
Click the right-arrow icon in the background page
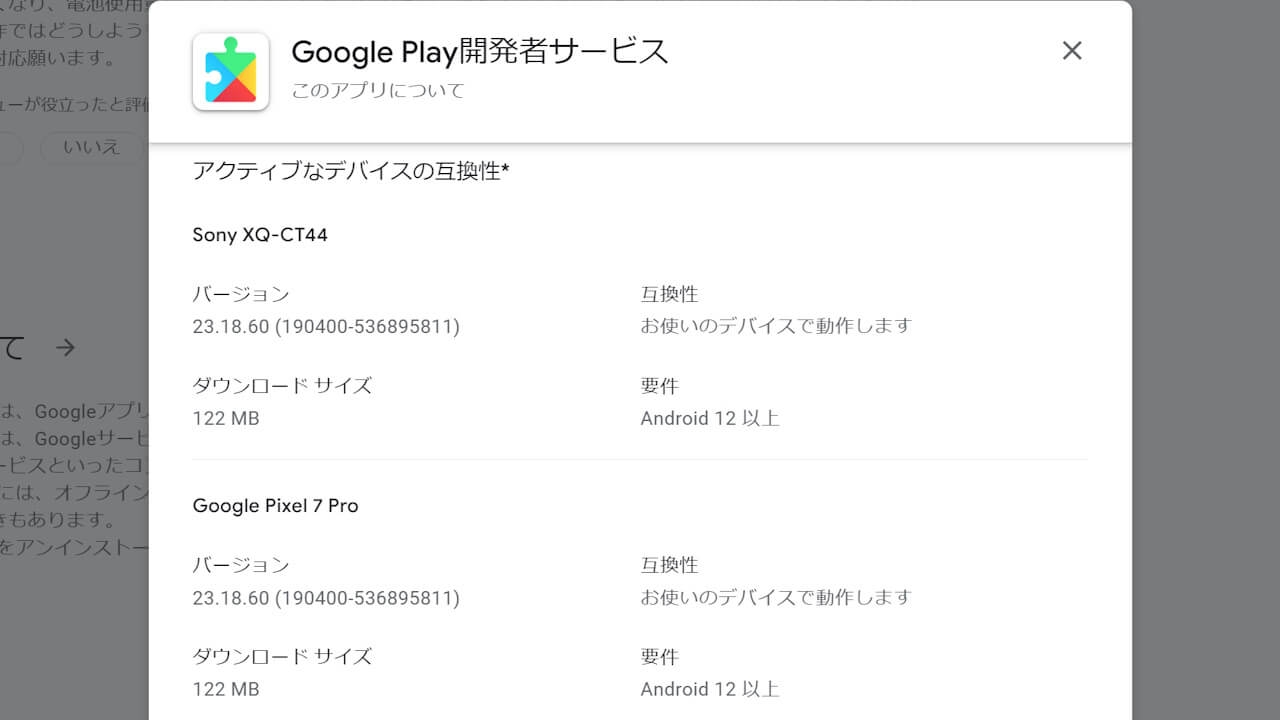tap(64, 348)
